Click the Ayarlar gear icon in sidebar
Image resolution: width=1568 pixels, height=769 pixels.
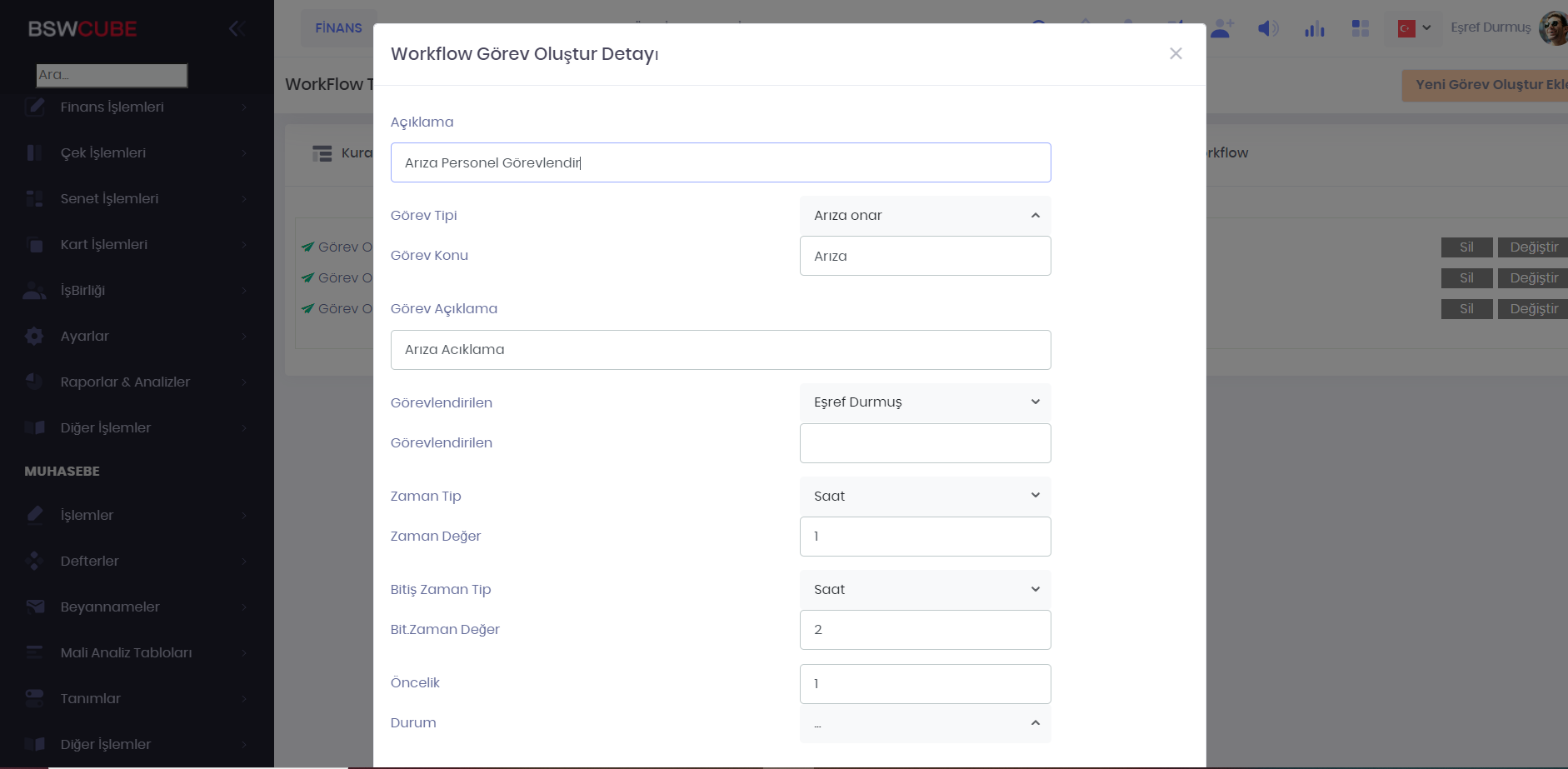(x=34, y=336)
